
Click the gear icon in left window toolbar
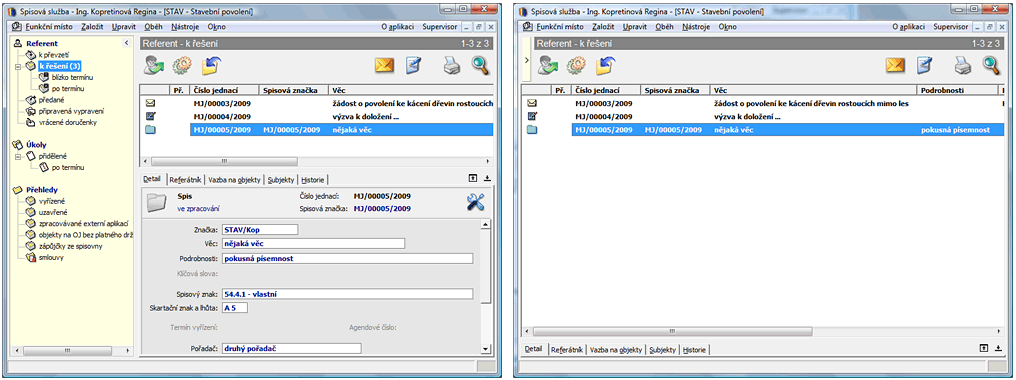point(182,65)
